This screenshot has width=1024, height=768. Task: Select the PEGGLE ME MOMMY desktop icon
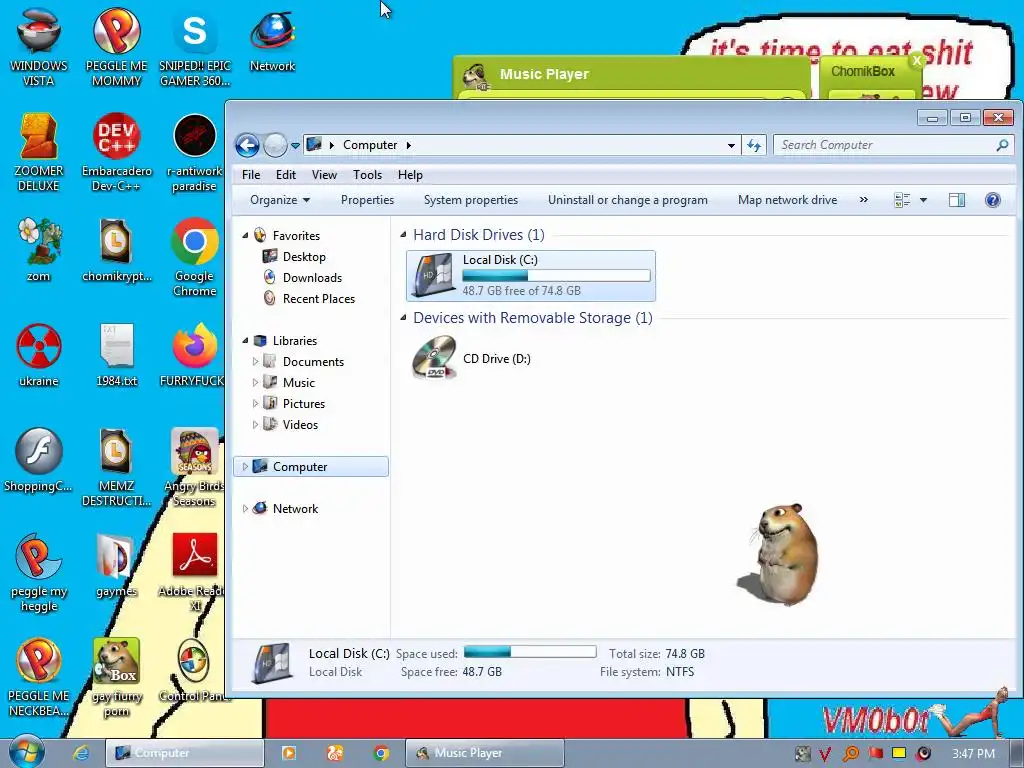(116, 47)
